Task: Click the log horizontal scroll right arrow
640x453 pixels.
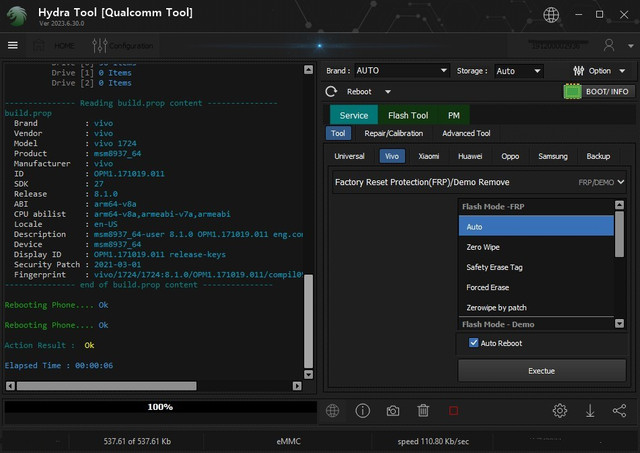Action: (x=297, y=386)
